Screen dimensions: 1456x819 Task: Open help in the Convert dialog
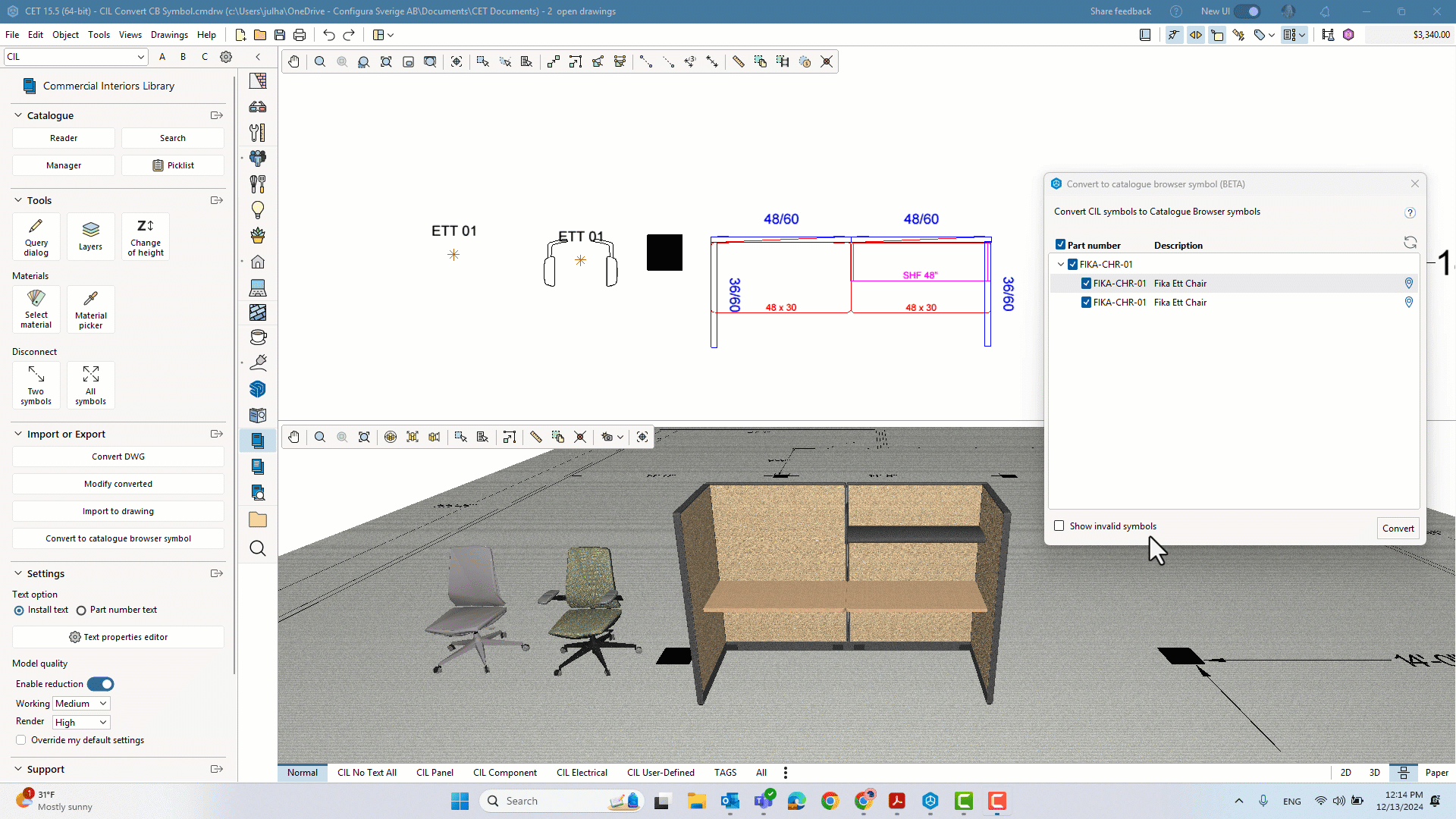(1410, 212)
